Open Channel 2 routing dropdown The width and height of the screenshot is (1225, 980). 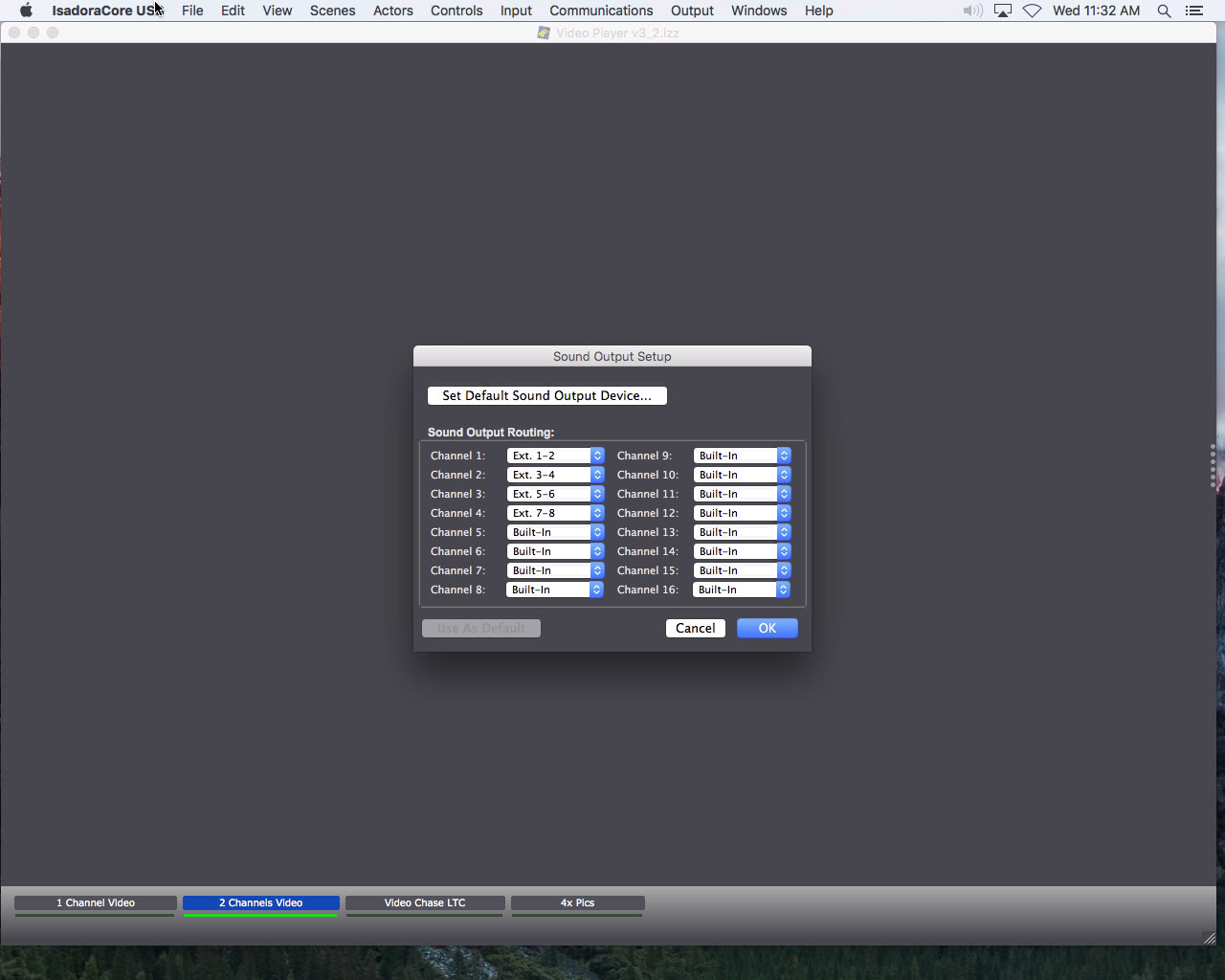coord(555,475)
